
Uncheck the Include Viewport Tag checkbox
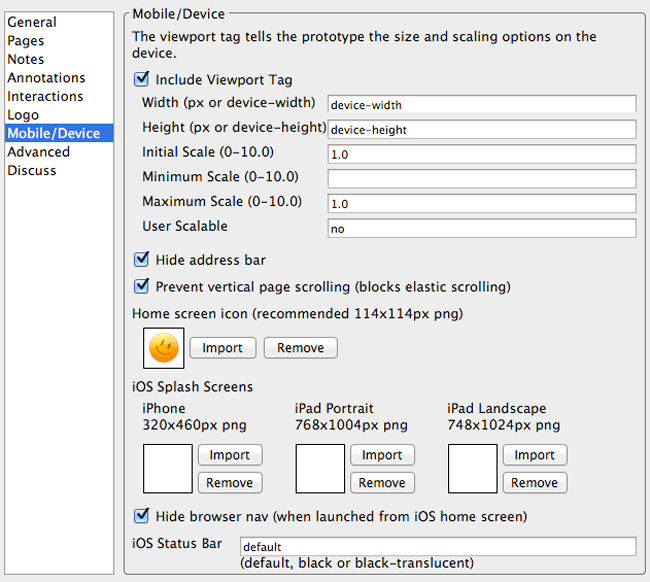(142, 79)
